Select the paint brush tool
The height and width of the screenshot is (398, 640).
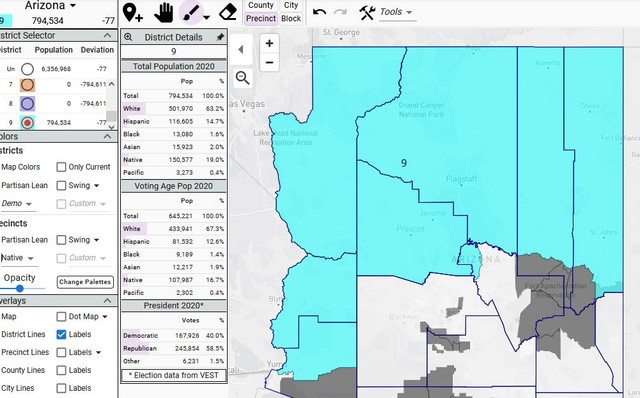(191, 12)
